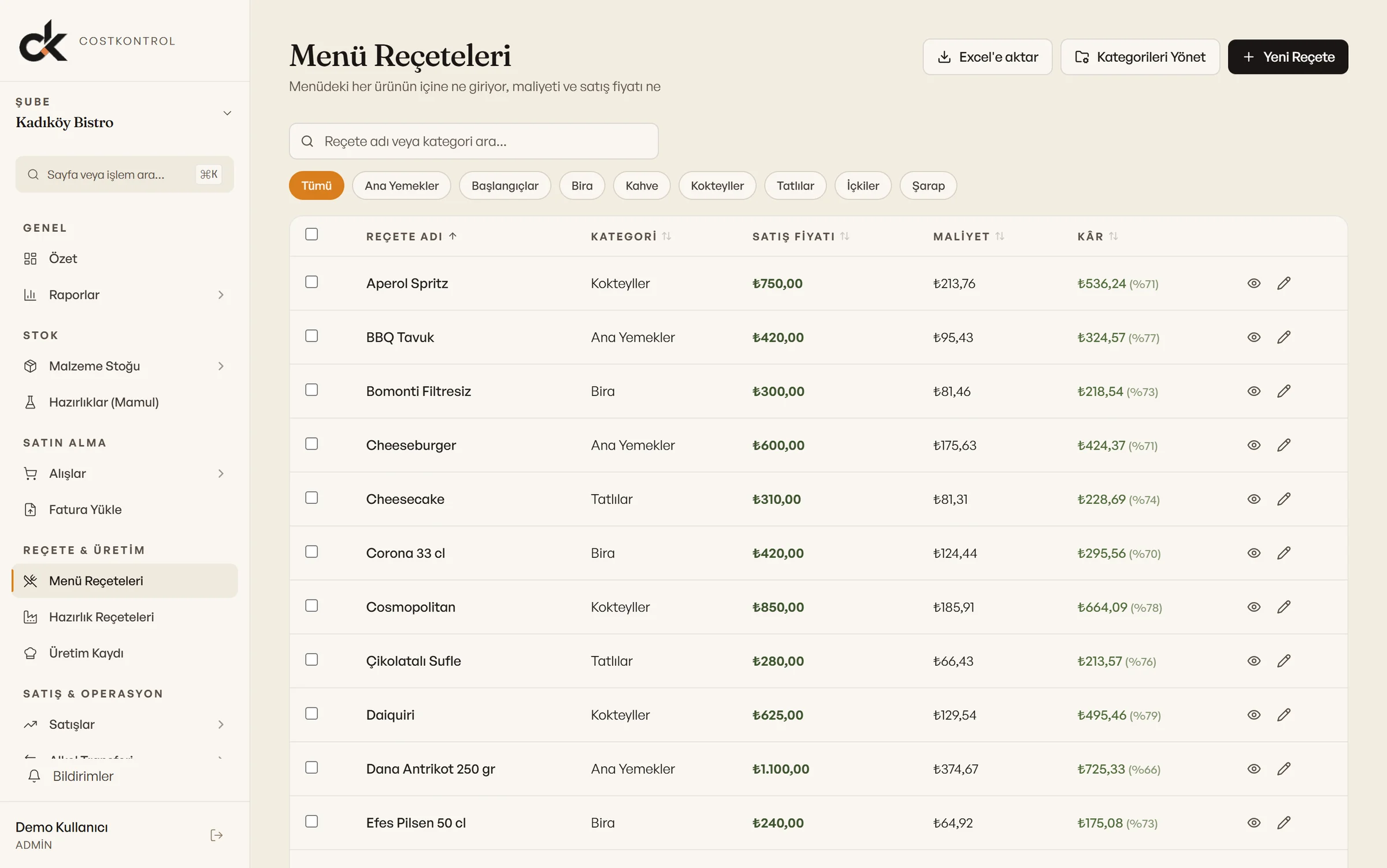This screenshot has height=868, width=1387.
Task: Sort by Maliyet column sort icon
Action: click(1000, 236)
